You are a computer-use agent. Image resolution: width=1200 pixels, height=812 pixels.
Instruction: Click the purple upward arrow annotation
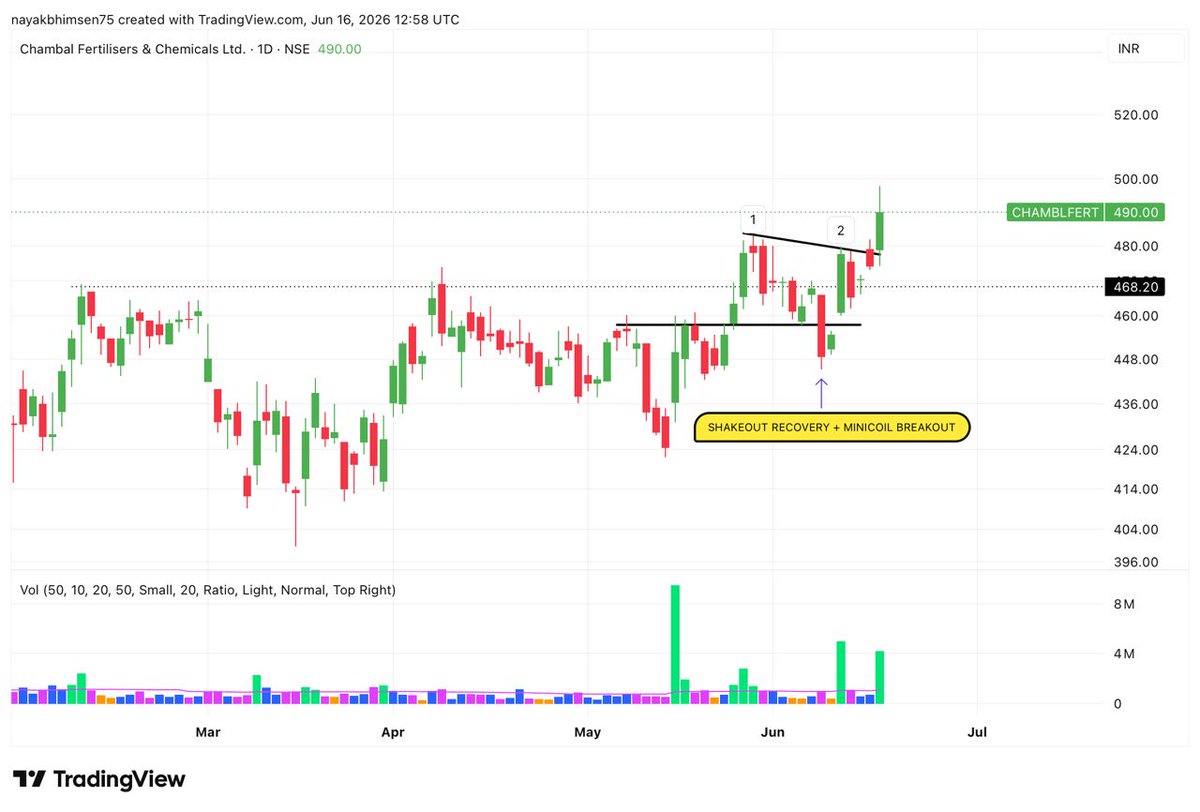pyautogui.click(x=822, y=392)
